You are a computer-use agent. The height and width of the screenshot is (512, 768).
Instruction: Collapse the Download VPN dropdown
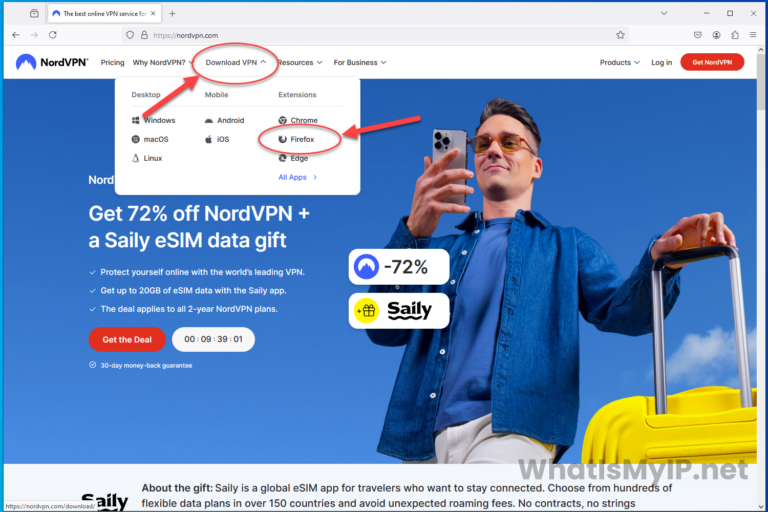(236, 63)
